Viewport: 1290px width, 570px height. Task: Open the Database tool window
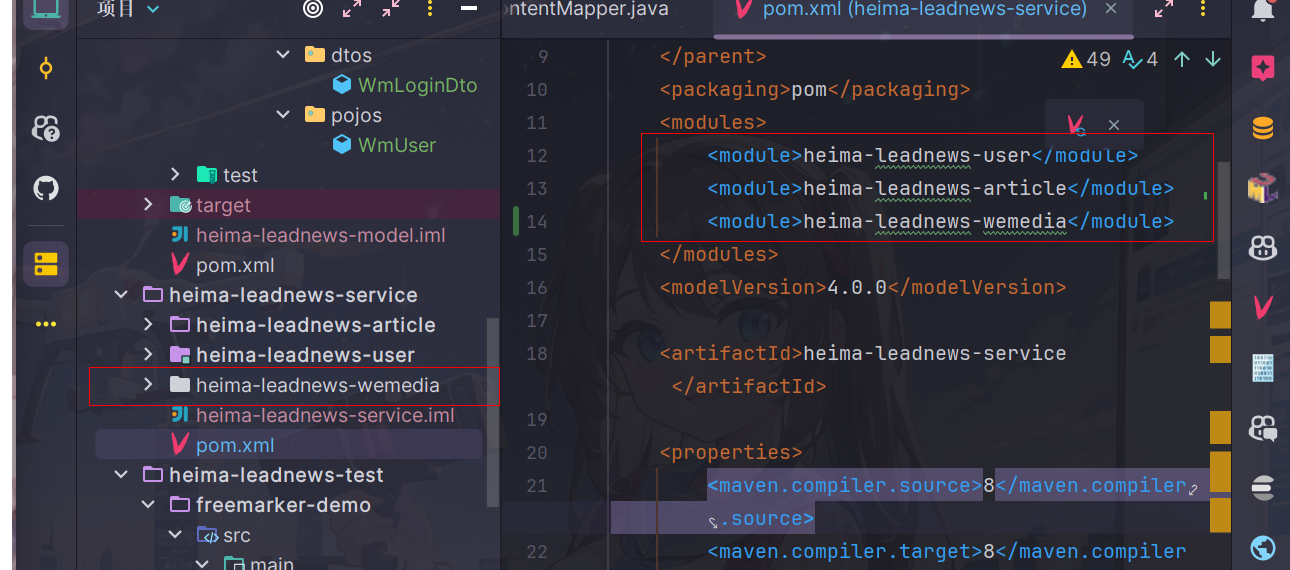pos(1263,128)
